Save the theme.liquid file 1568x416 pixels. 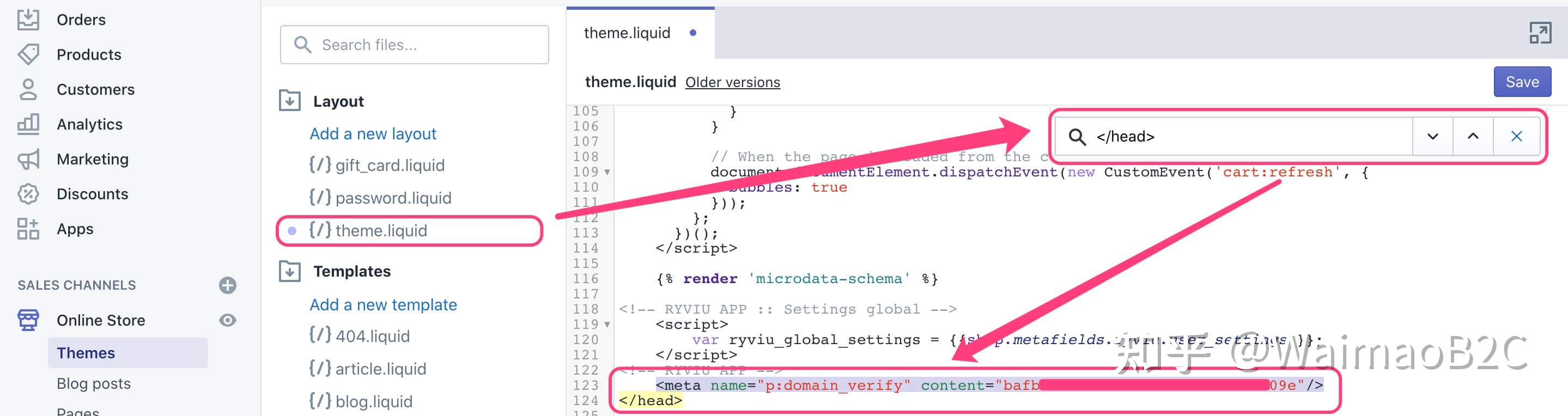pyautogui.click(x=1522, y=82)
